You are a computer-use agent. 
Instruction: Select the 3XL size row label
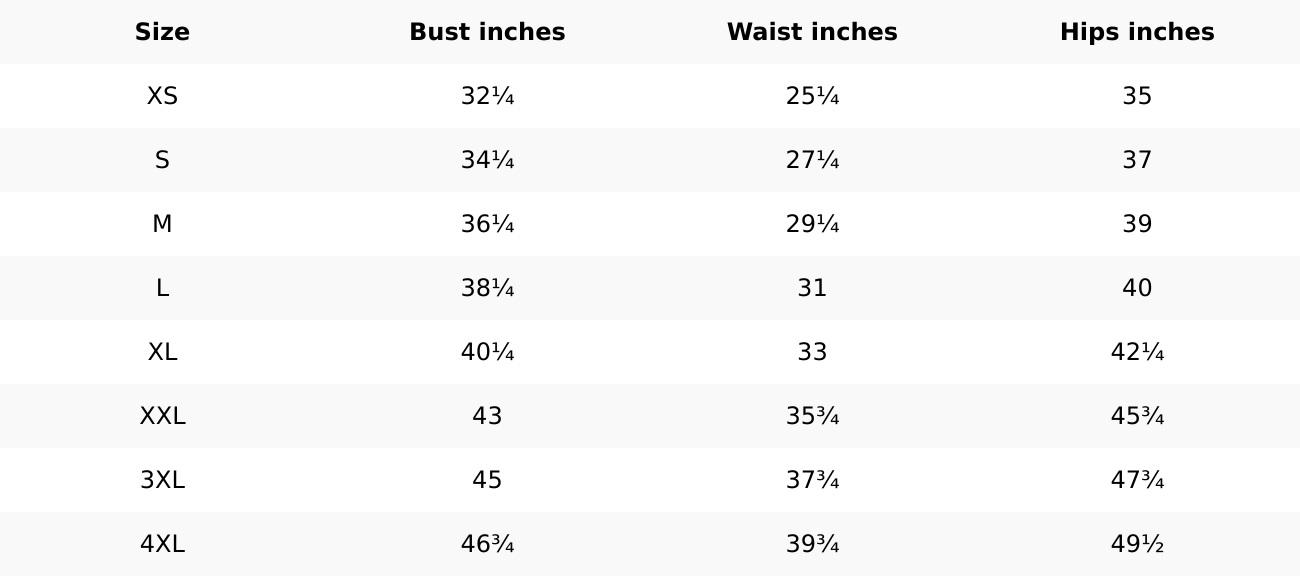(x=162, y=480)
